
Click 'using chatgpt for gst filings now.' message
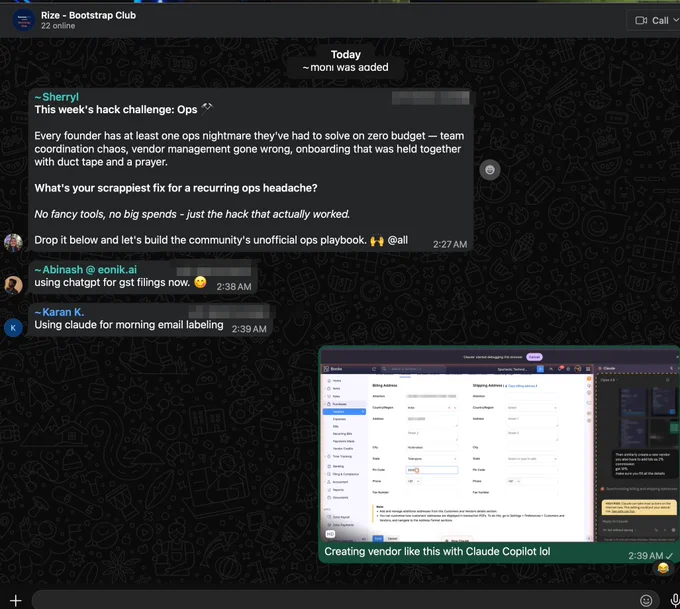click(x=112, y=282)
